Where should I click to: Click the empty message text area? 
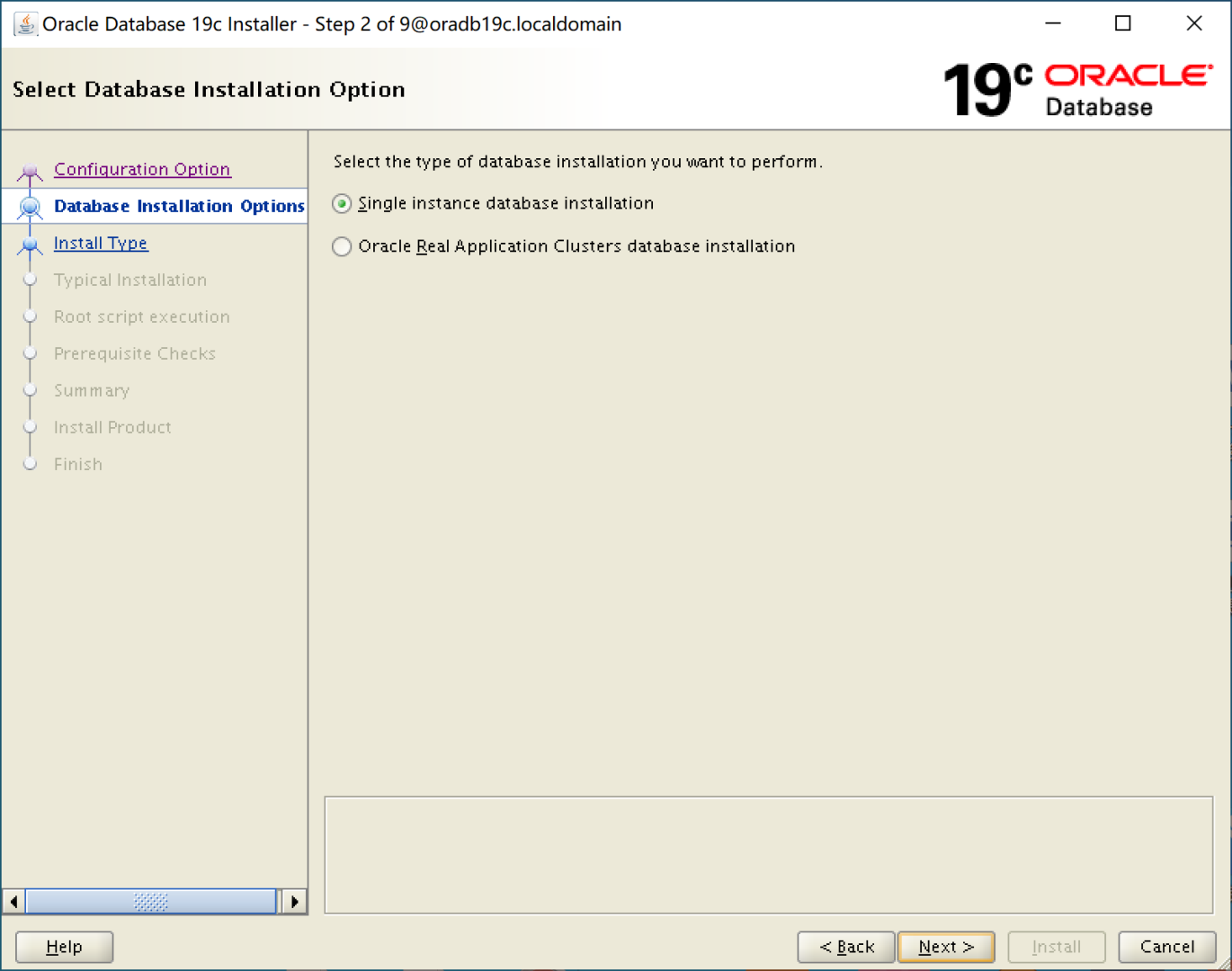pyautogui.click(x=769, y=855)
